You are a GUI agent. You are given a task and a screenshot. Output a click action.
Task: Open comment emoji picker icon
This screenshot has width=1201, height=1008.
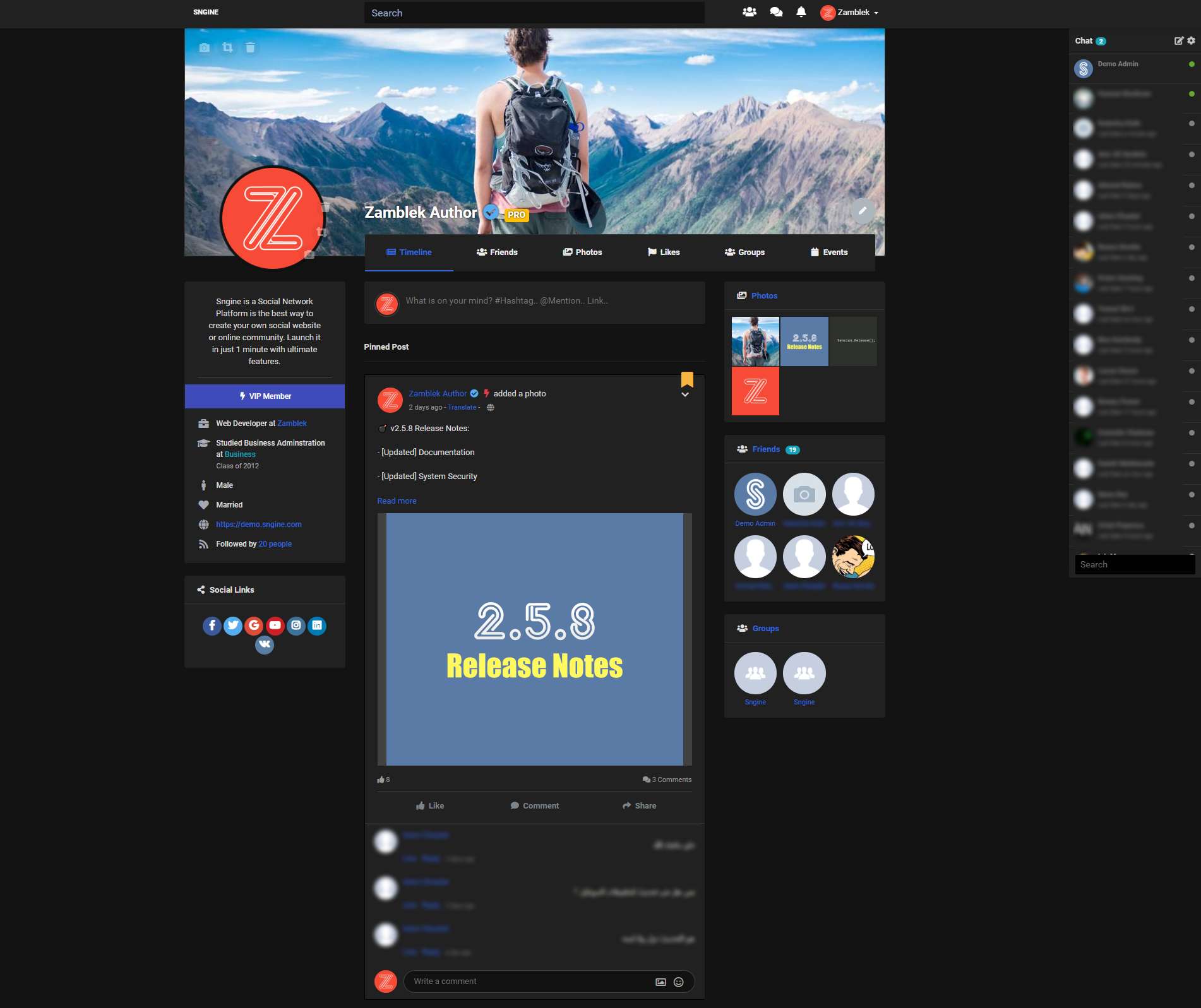pyautogui.click(x=679, y=981)
